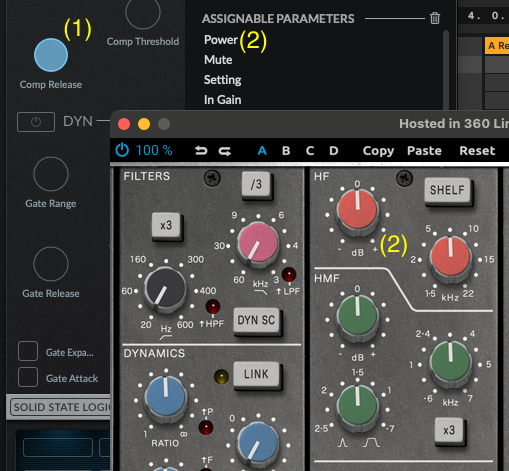This screenshot has height=471, width=509.
Task: Click the Gate Release knob
Action: (51, 264)
